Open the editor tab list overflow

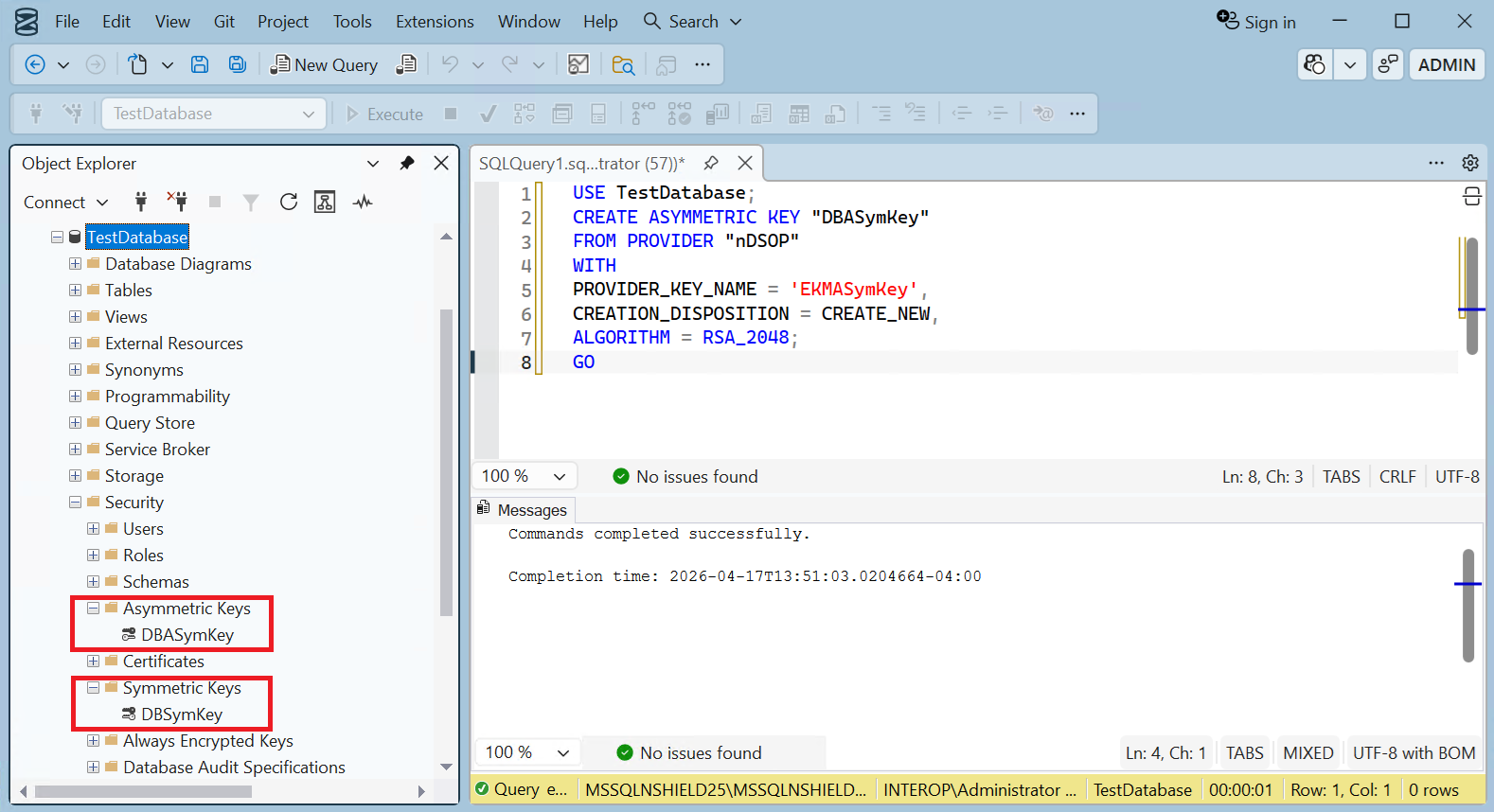click(x=1436, y=163)
